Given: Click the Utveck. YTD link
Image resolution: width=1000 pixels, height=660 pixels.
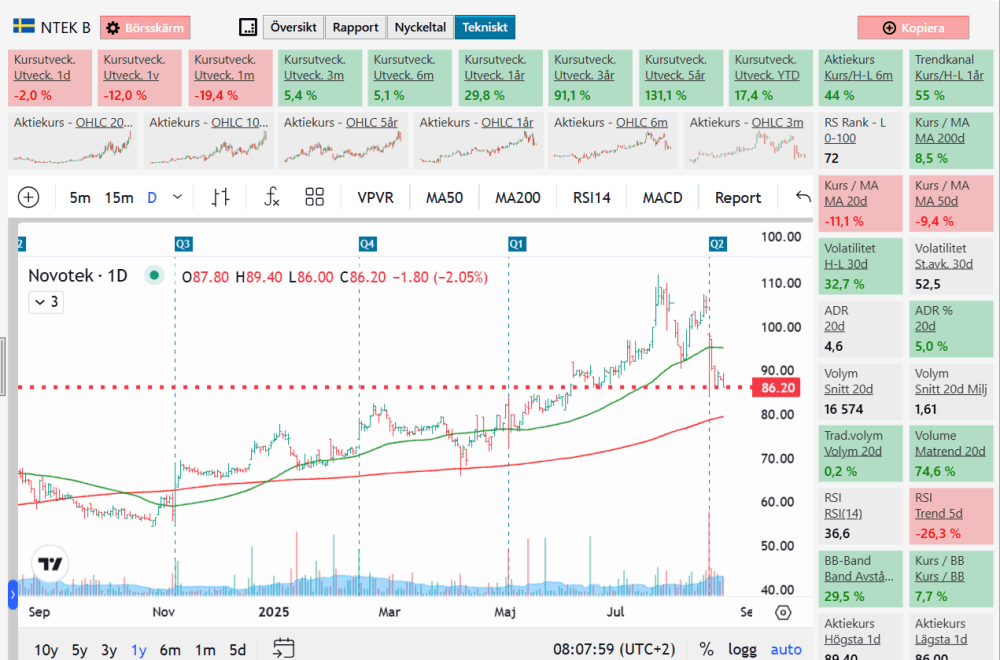Looking at the screenshot, I should coord(767,75).
